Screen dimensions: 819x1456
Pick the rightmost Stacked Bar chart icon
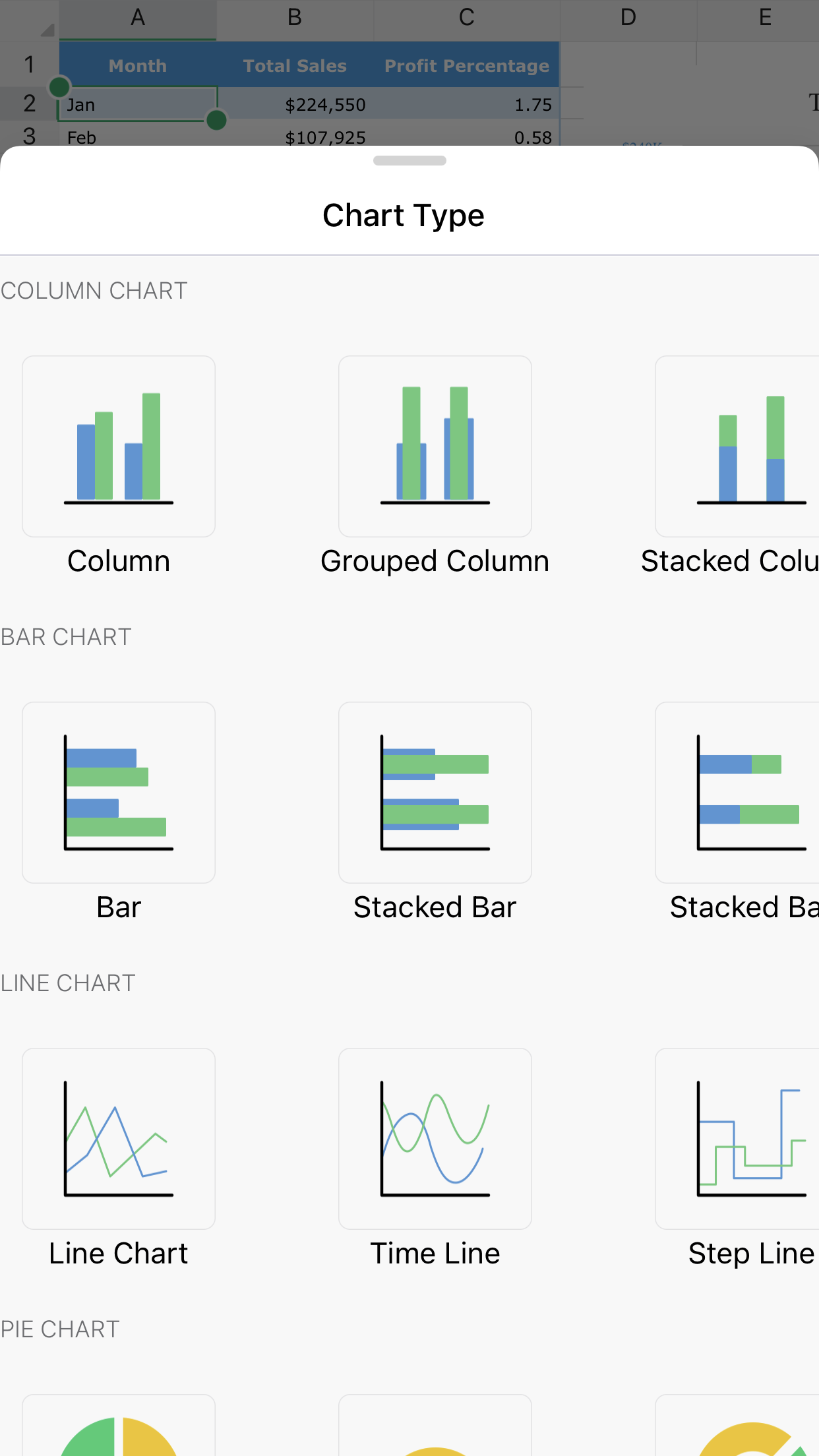click(737, 793)
